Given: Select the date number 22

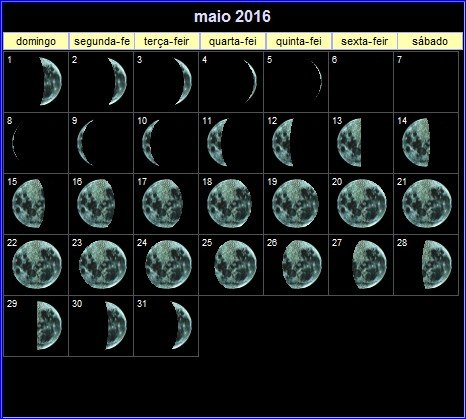Looking at the screenshot, I should point(12,243).
